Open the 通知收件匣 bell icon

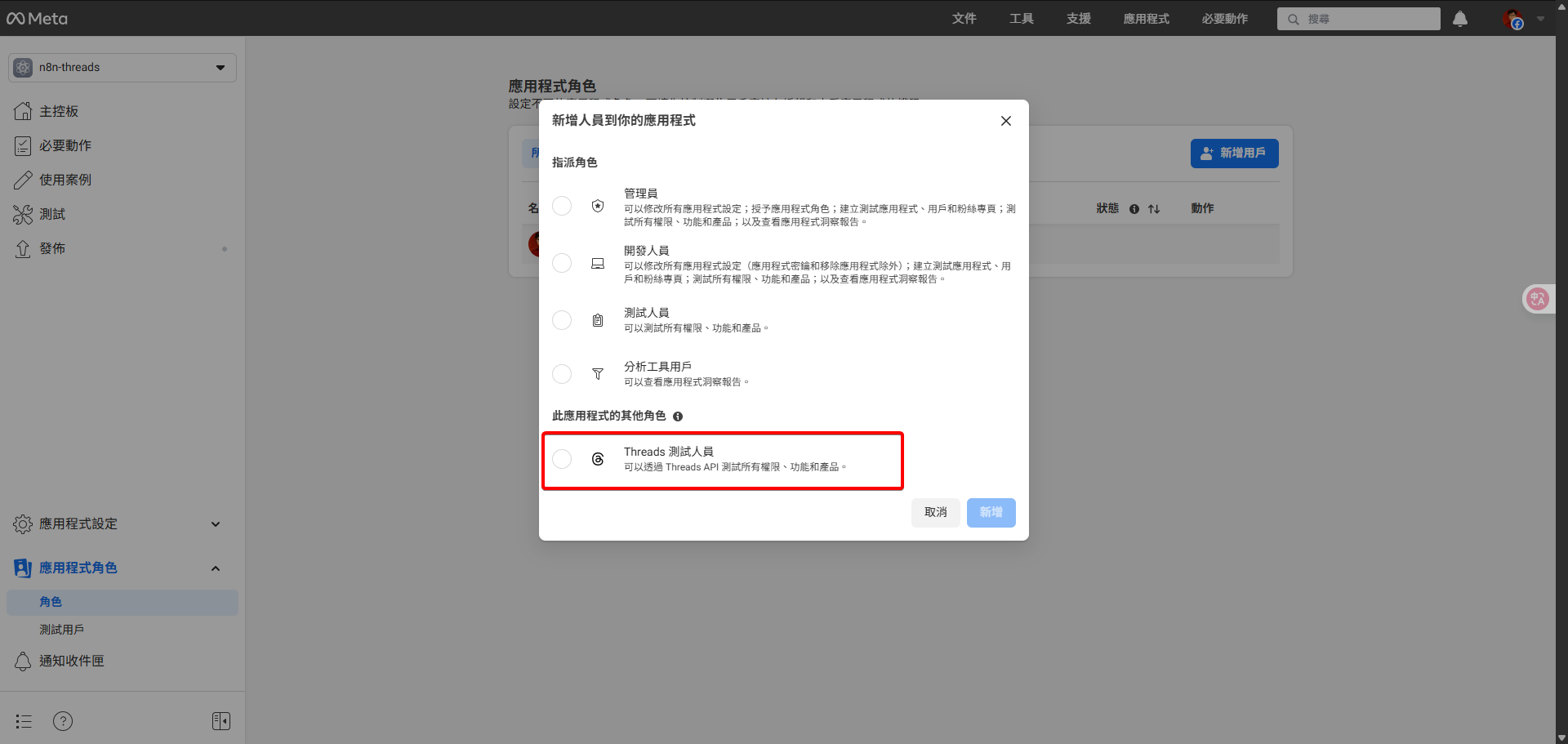23,661
